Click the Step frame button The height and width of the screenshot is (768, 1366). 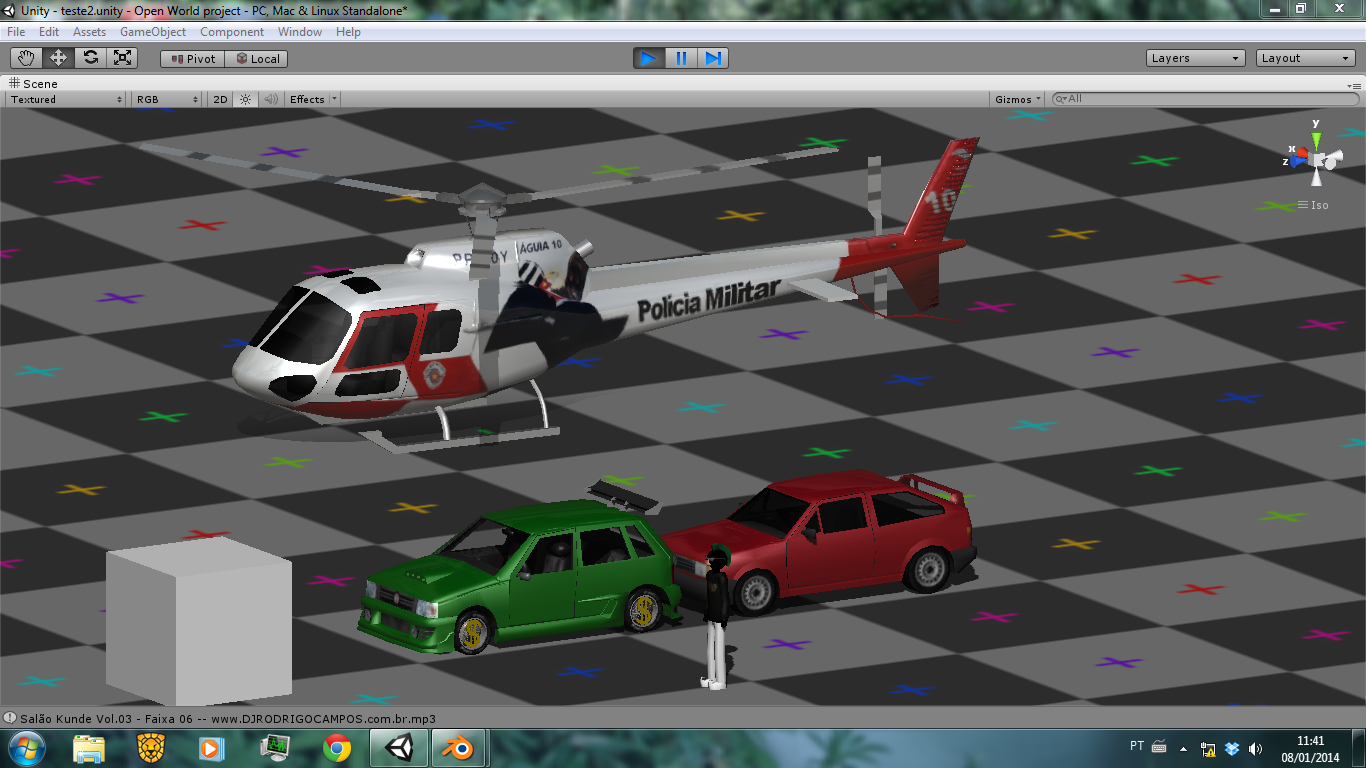[713, 58]
